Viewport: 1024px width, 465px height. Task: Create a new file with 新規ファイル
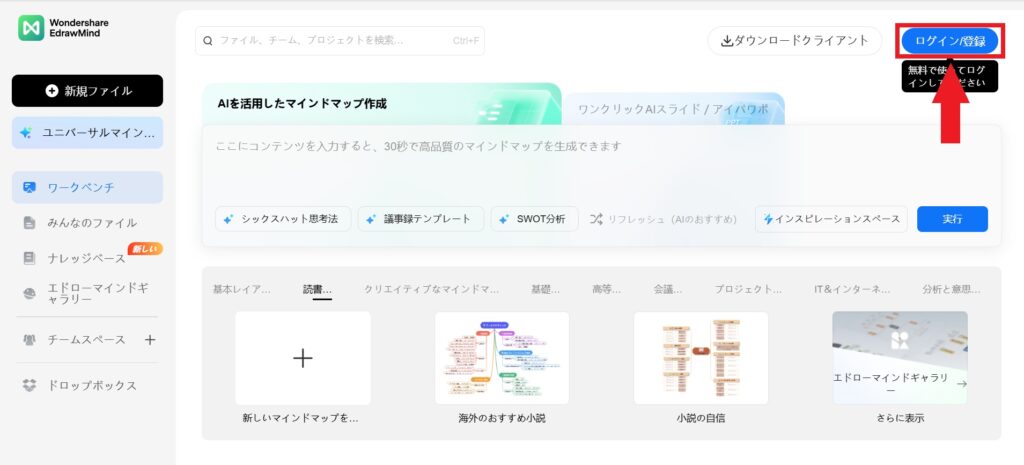click(x=88, y=91)
